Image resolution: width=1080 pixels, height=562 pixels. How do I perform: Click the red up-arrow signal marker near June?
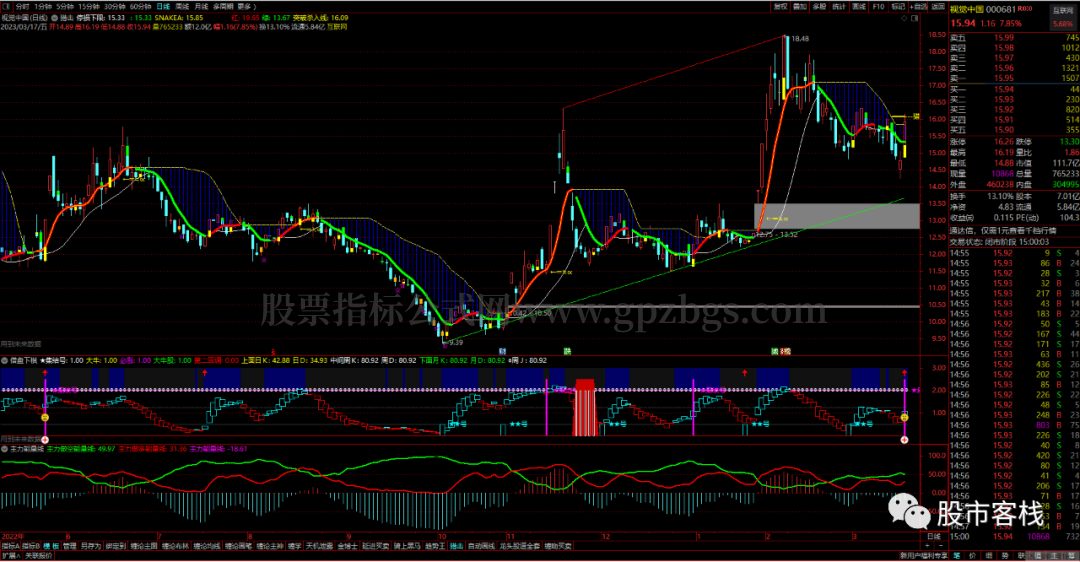(45, 373)
